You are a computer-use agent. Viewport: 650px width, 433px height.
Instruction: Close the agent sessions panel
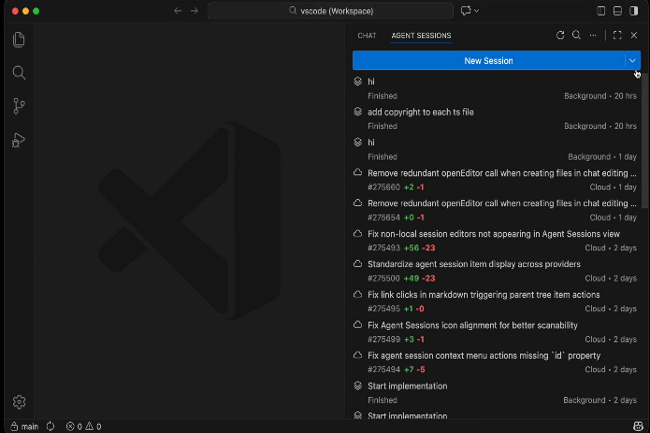(634, 35)
